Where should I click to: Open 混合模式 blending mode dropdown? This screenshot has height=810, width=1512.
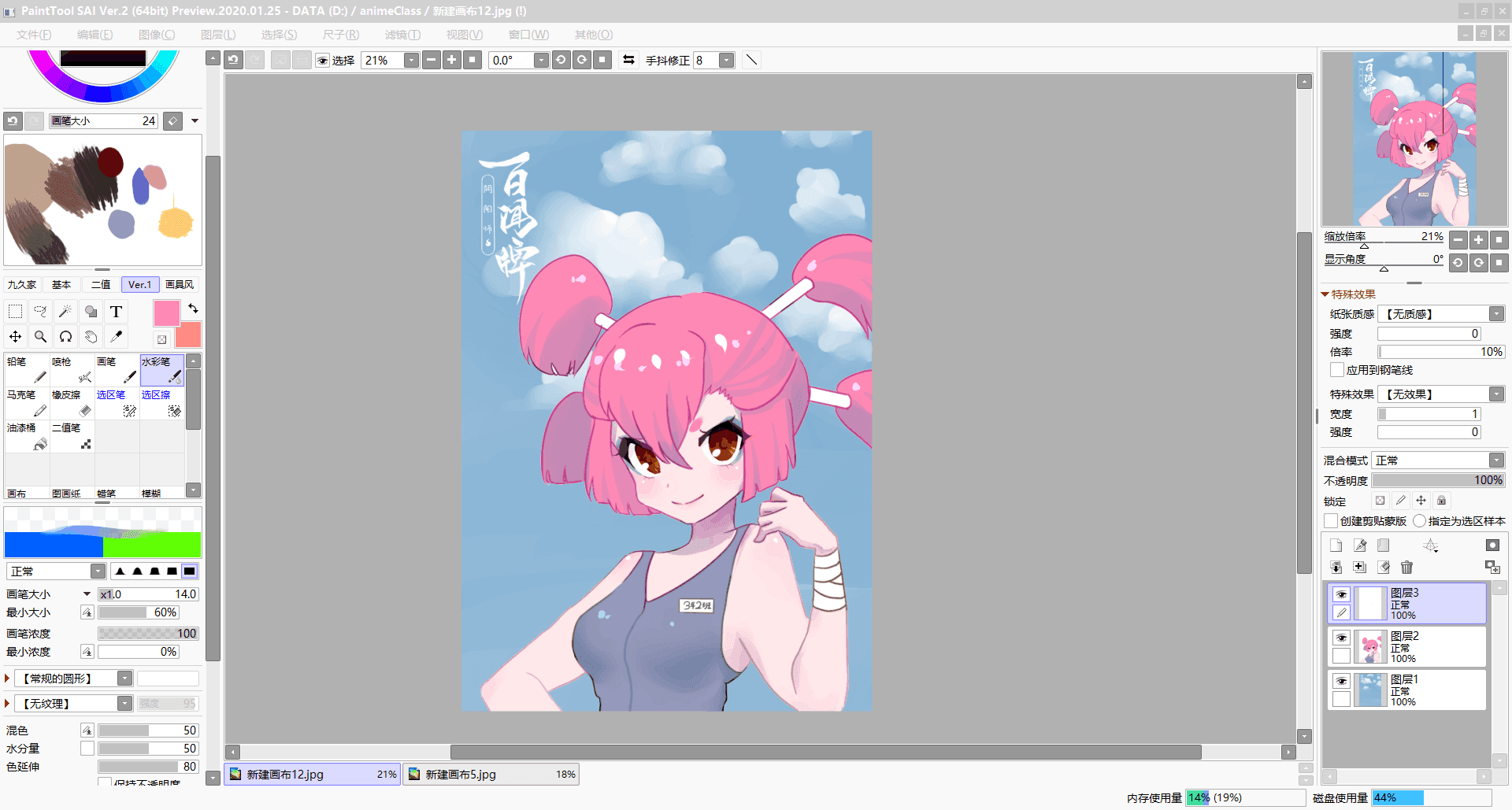click(x=1496, y=460)
